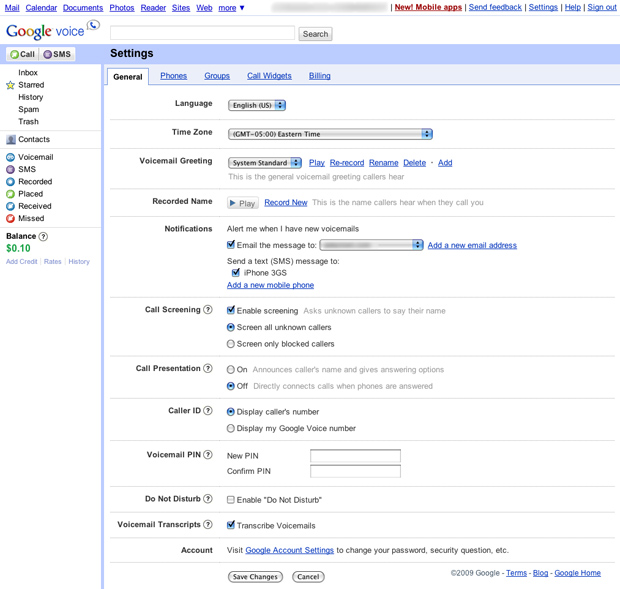
Task: Open Mail in the top navigation
Action: (12, 8)
